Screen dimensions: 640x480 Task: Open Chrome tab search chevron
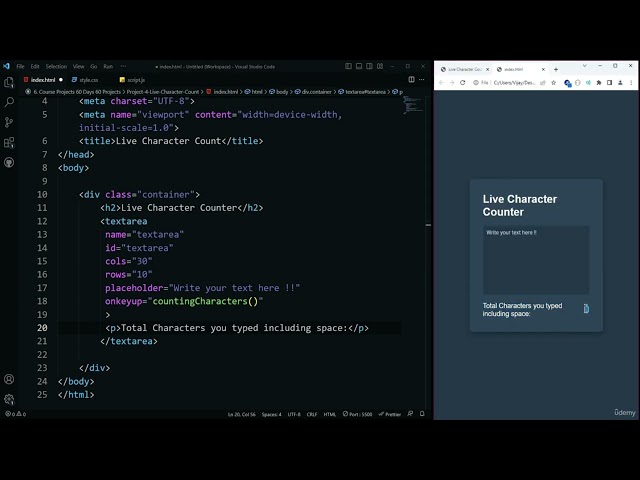584,66
